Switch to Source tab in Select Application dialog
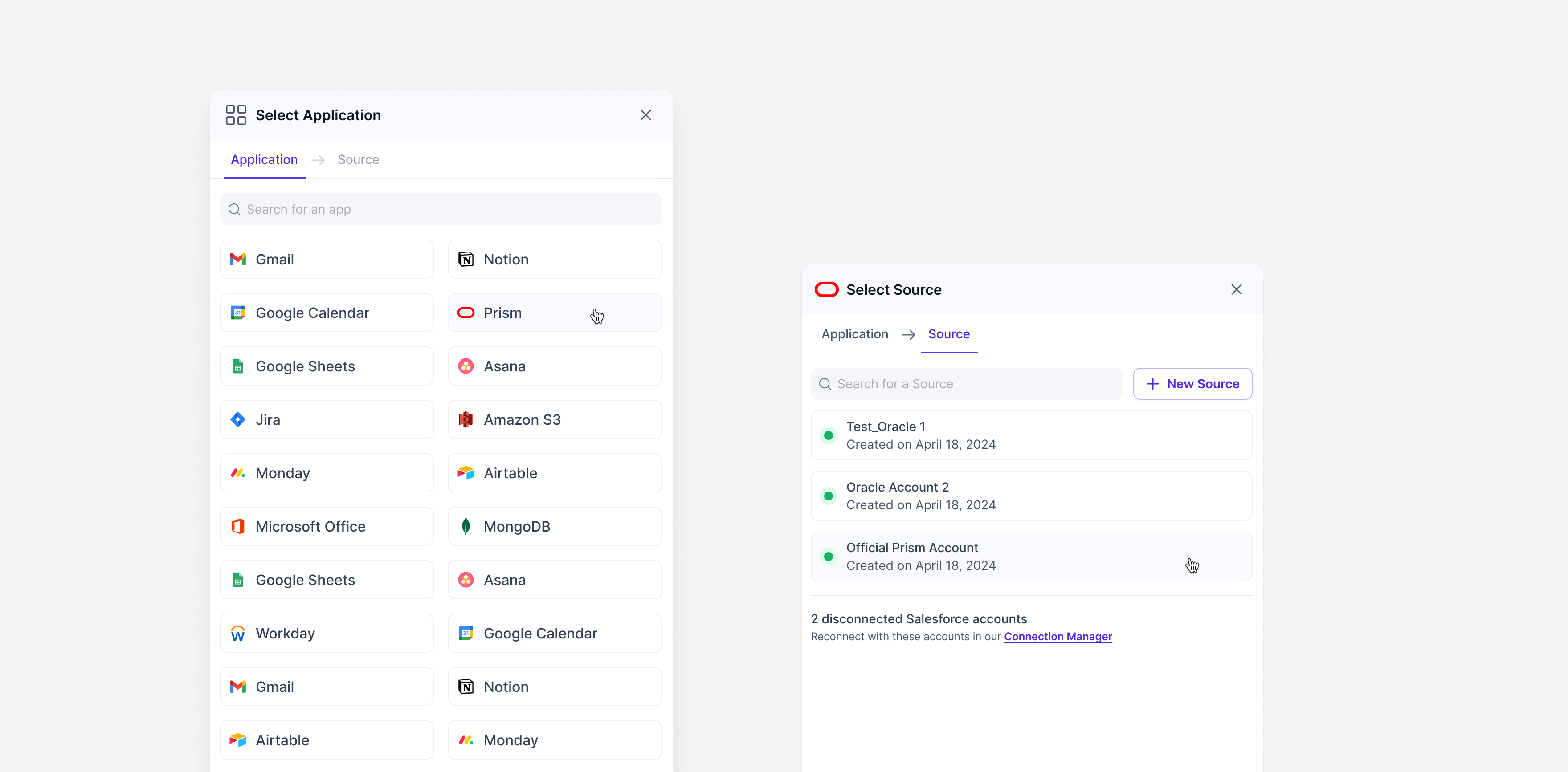The image size is (1568, 772). 359,159
